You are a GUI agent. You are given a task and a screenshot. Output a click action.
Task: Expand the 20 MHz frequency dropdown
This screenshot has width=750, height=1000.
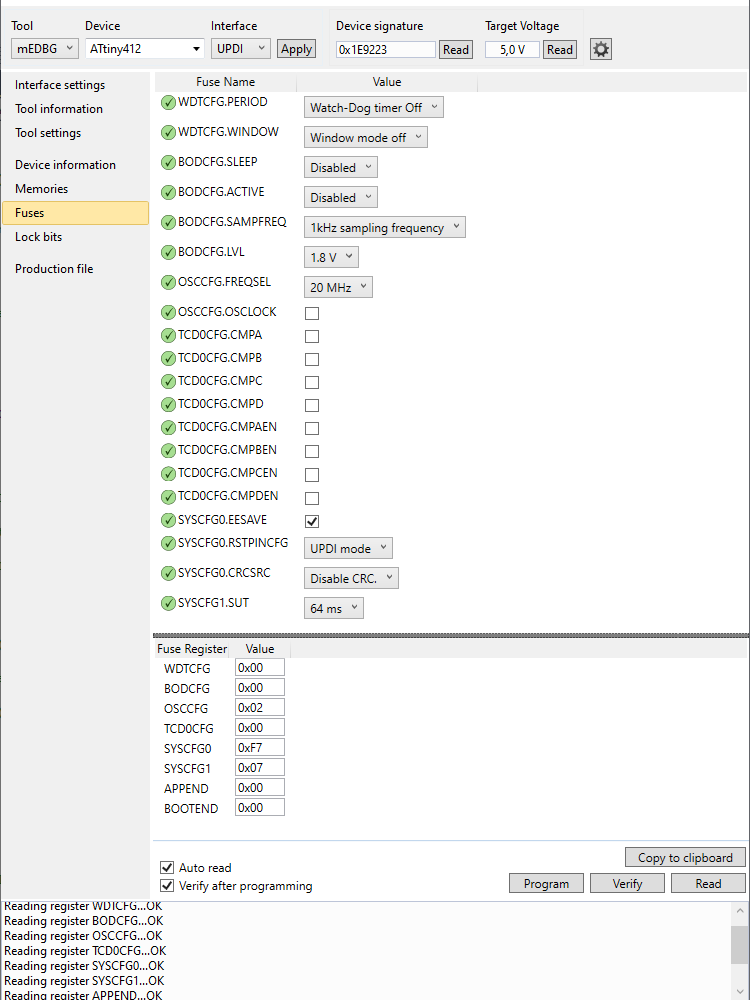point(338,288)
